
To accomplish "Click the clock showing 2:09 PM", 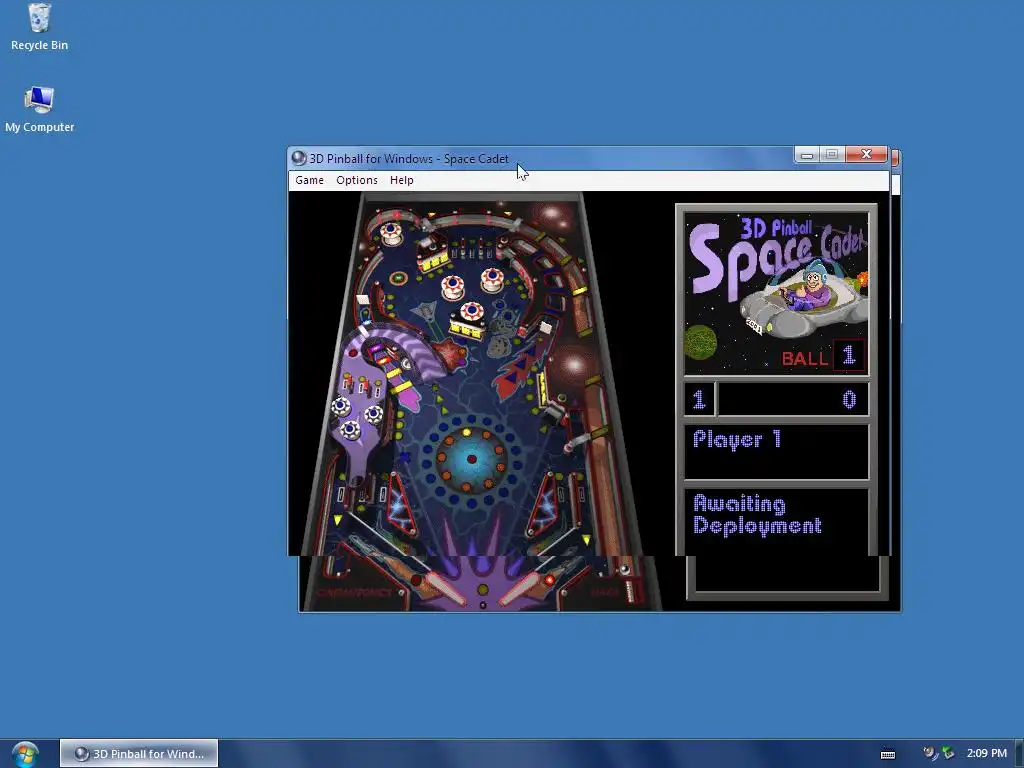I will [987, 753].
